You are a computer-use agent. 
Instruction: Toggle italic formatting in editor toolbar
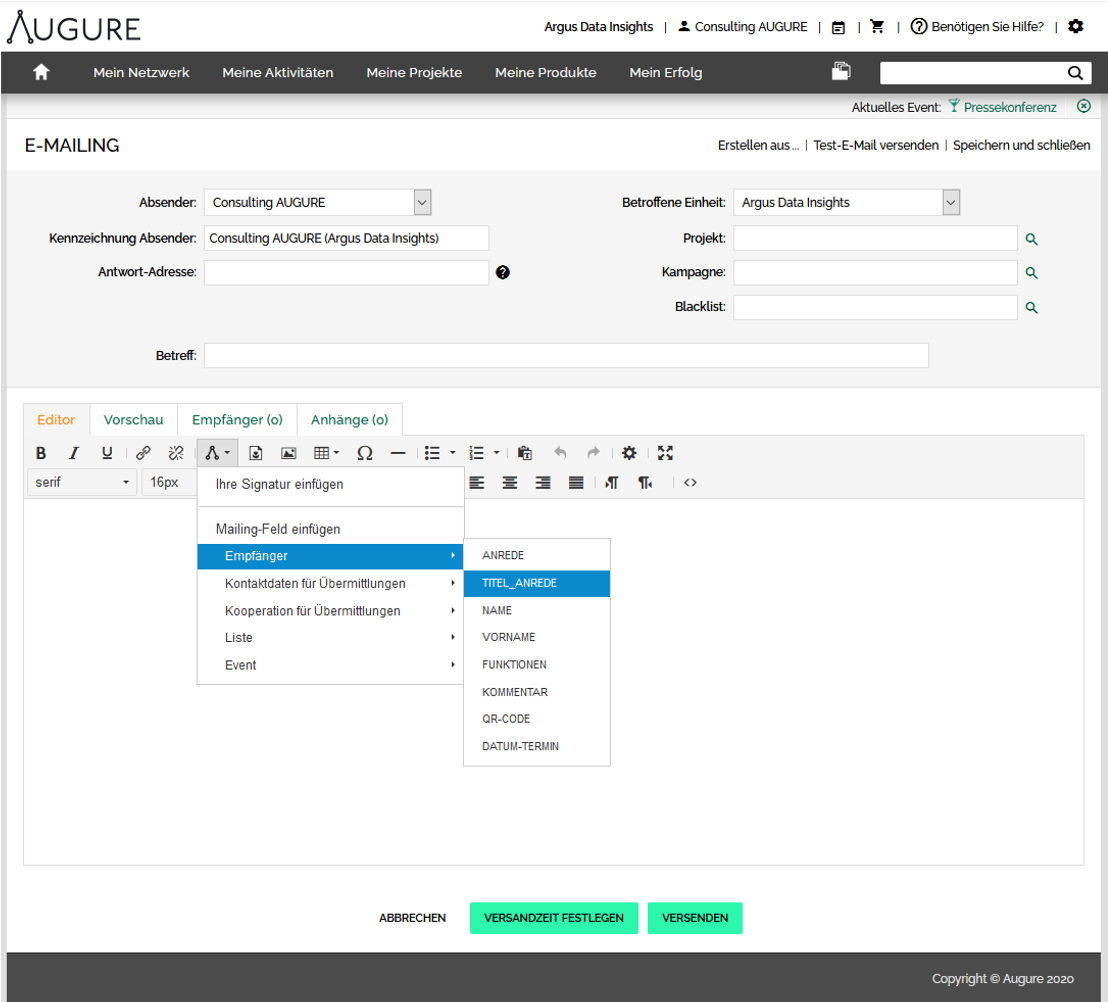point(73,453)
